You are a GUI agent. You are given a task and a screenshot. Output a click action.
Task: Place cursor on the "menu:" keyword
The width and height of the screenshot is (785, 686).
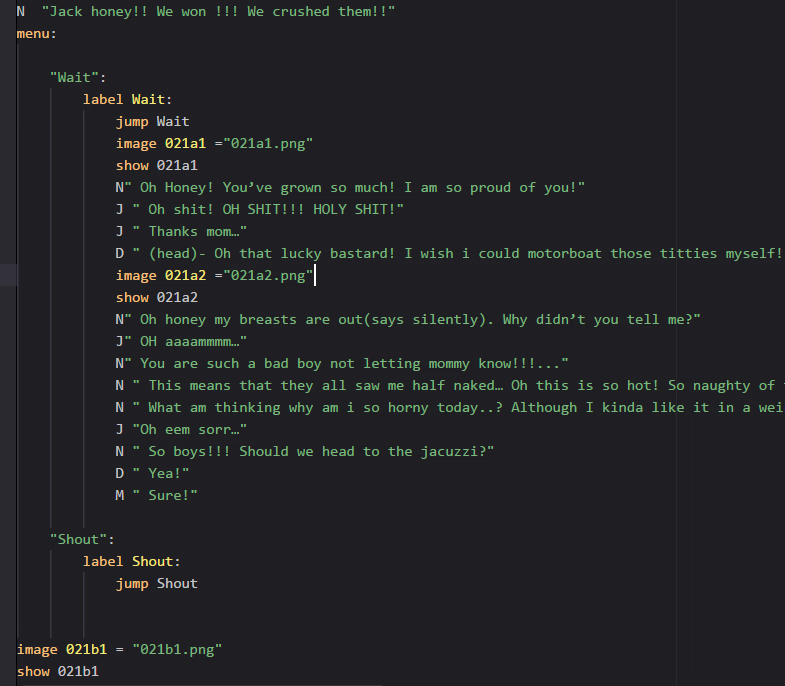pyautogui.click(x=37, y=33)
